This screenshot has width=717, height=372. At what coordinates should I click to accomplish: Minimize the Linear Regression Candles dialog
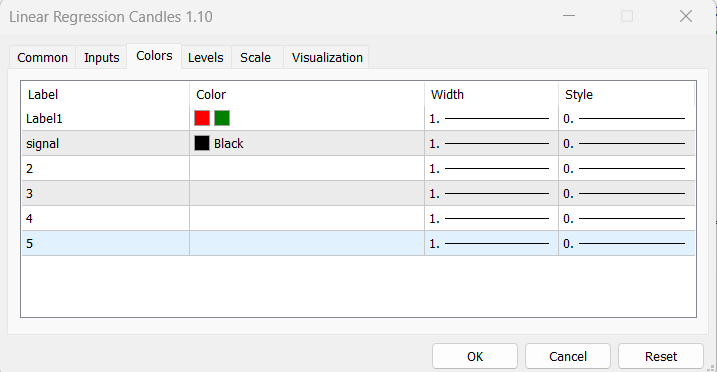coord(569,16)
